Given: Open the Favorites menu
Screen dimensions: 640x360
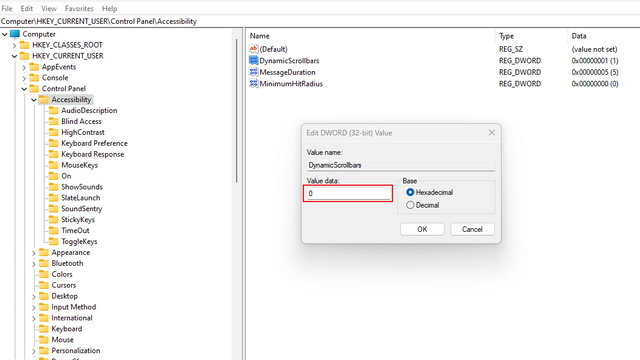Looking at the screenshot, I should point(79,8).
